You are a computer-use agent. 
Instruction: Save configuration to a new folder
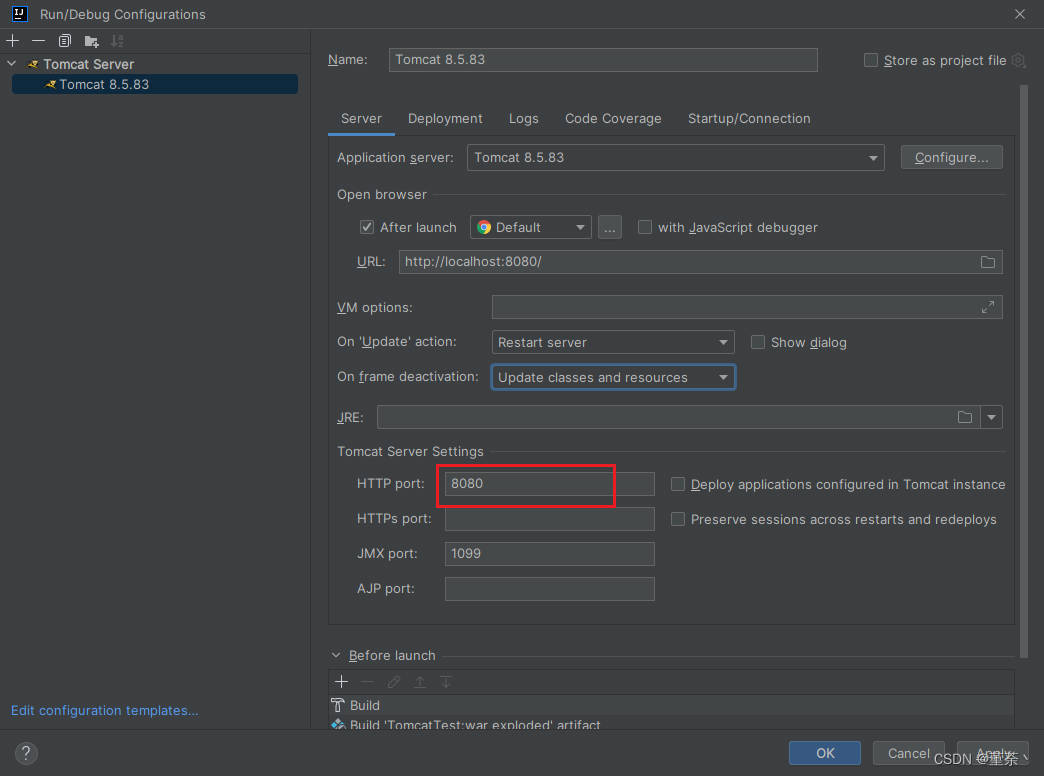(91, 41)
